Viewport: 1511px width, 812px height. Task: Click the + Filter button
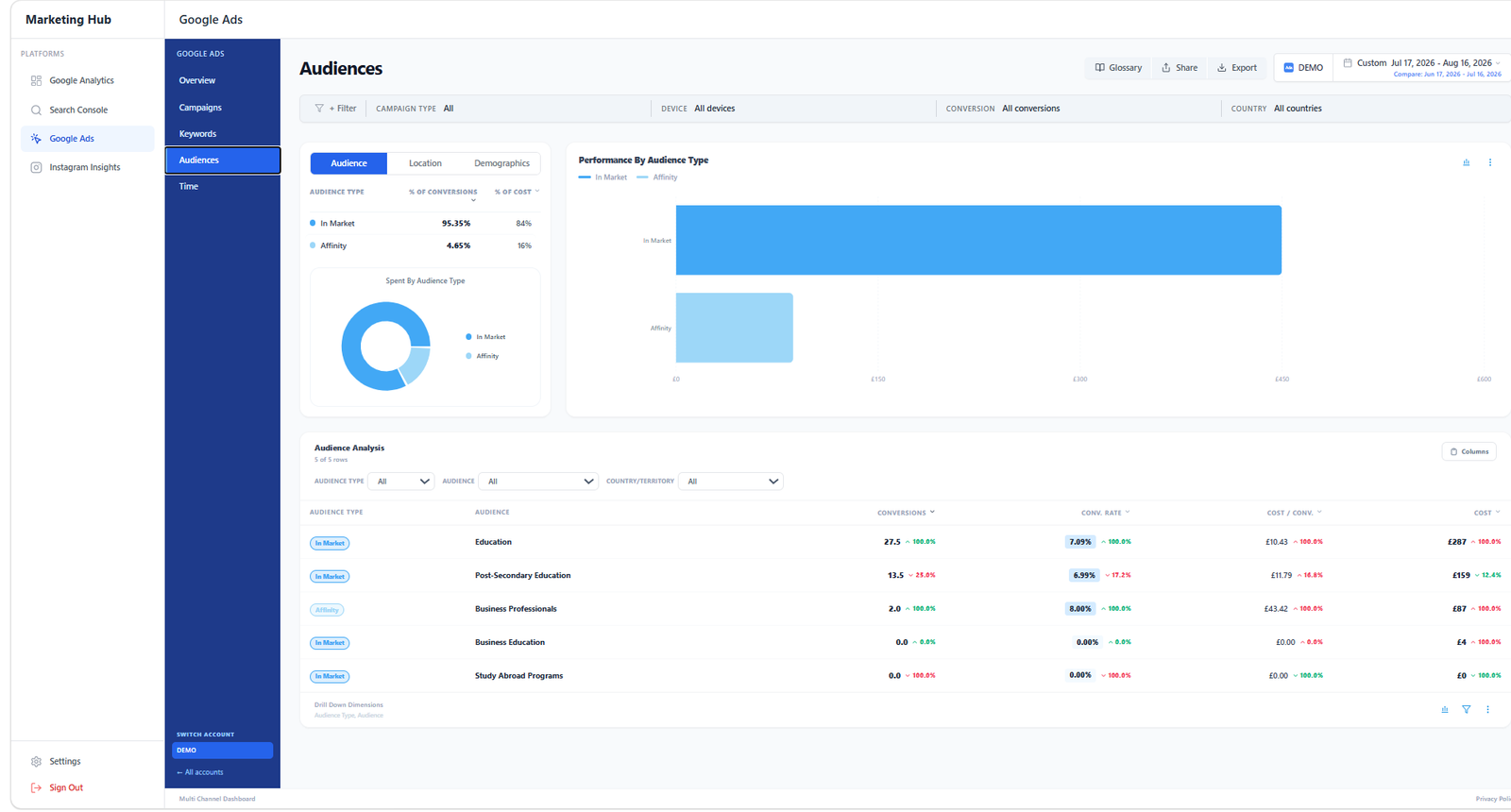pos(335,109)
